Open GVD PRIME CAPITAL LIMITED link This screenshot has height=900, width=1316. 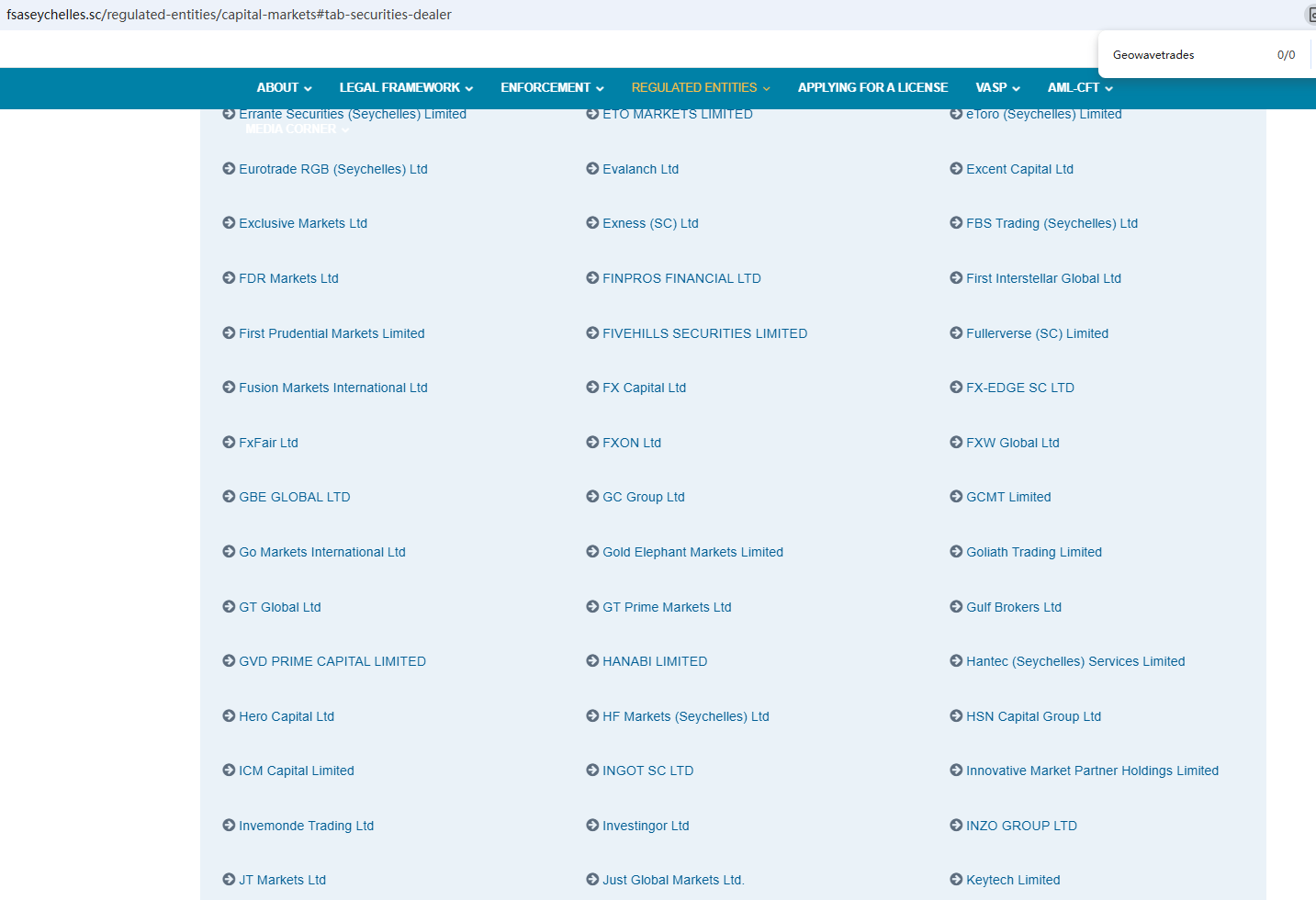332,661
